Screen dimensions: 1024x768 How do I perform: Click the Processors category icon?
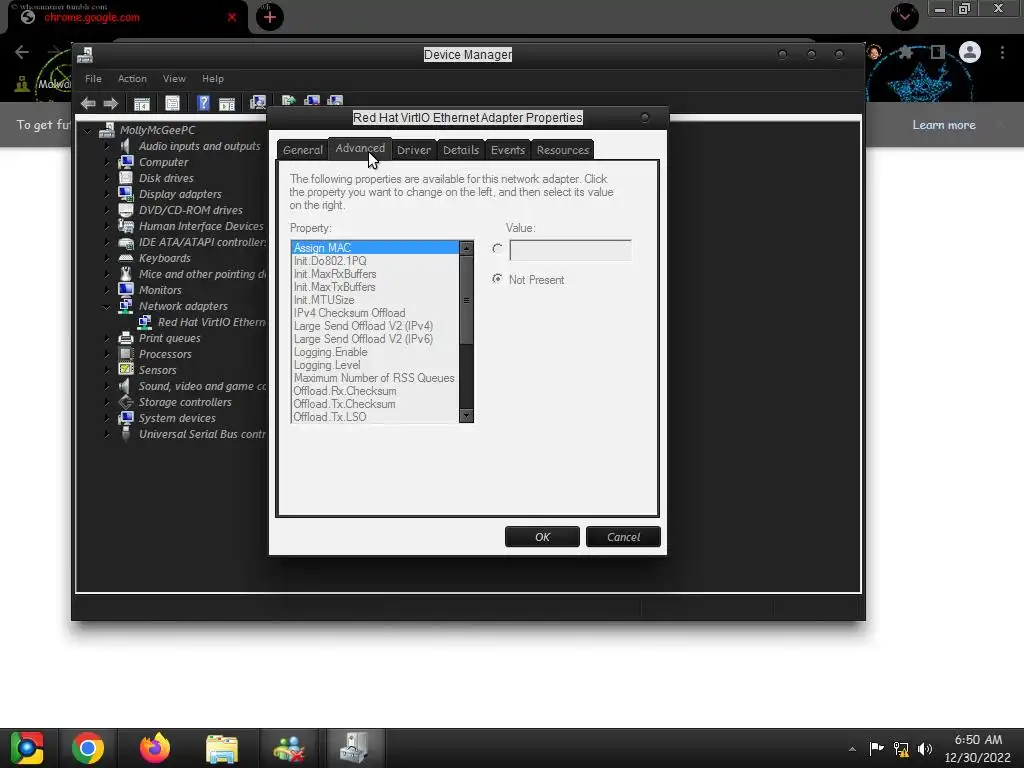(x=125, y=354)
